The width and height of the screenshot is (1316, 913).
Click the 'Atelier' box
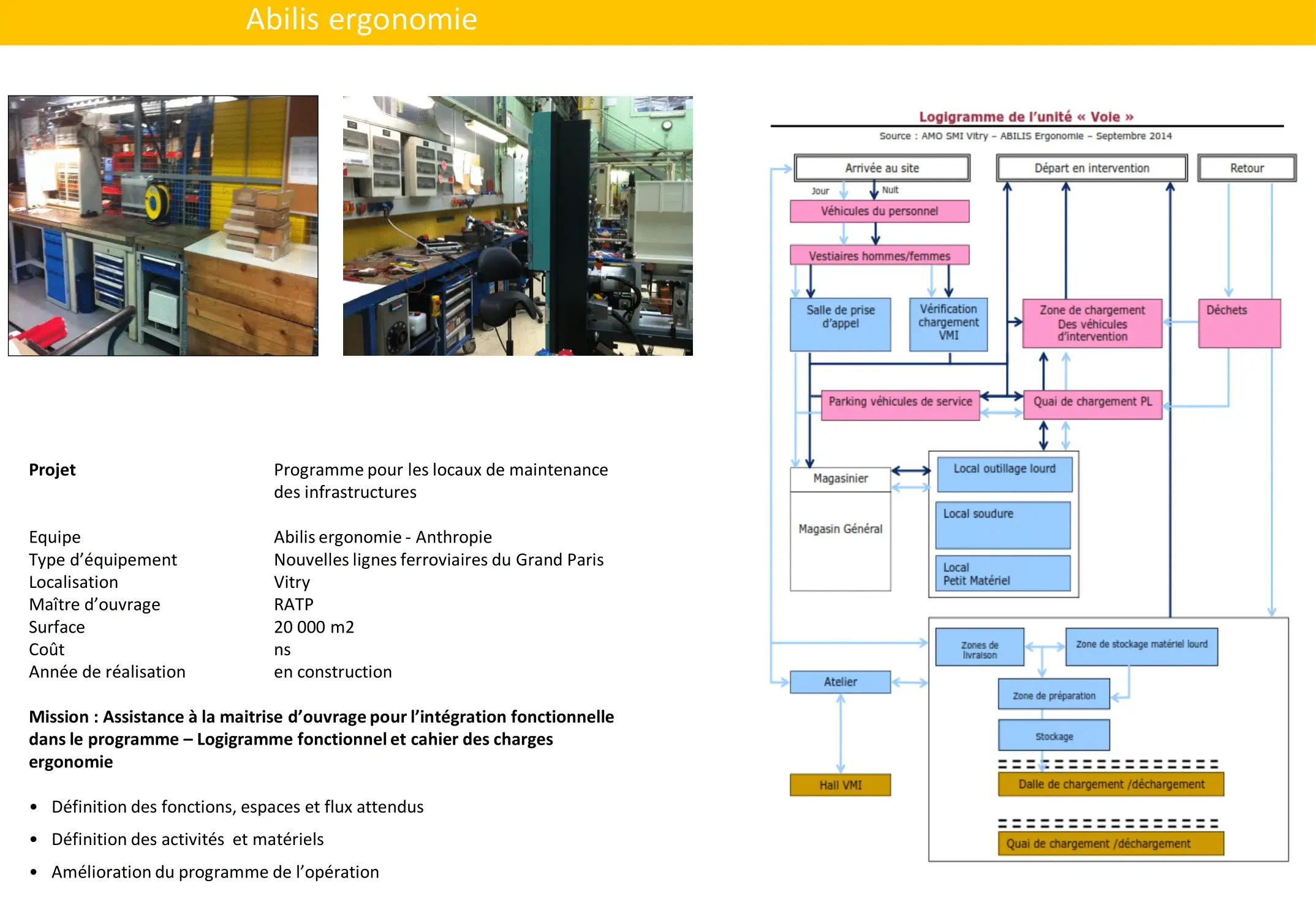(841, 682)
